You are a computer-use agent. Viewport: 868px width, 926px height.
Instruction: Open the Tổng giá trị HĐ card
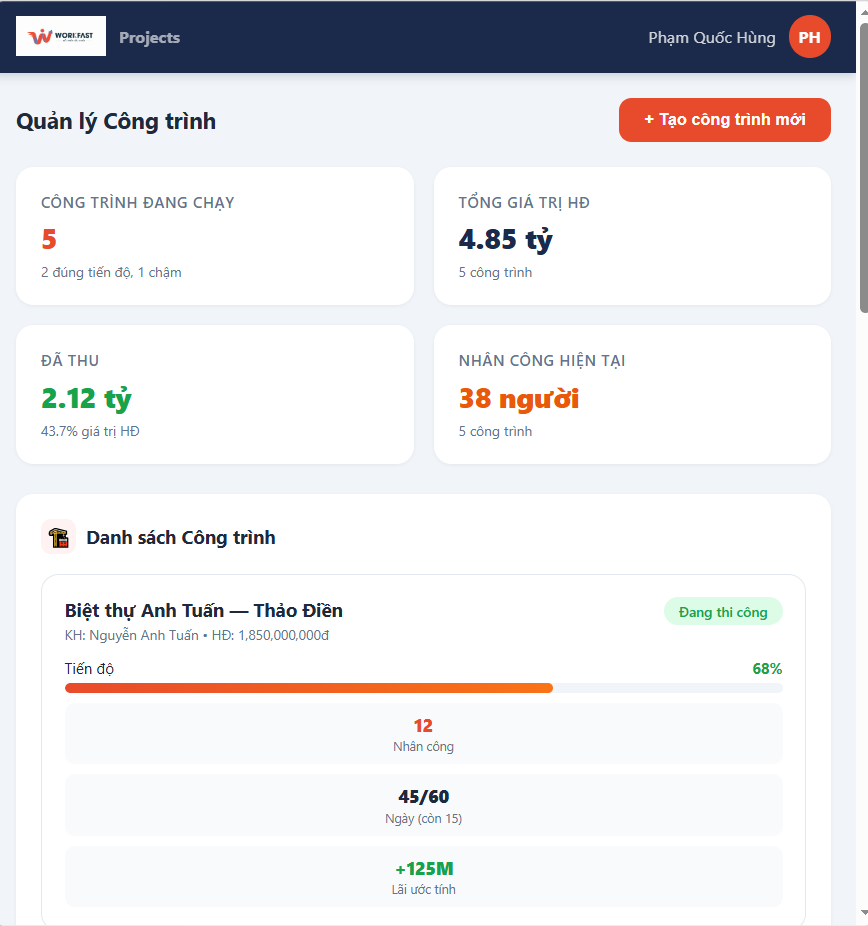(631, 236)
